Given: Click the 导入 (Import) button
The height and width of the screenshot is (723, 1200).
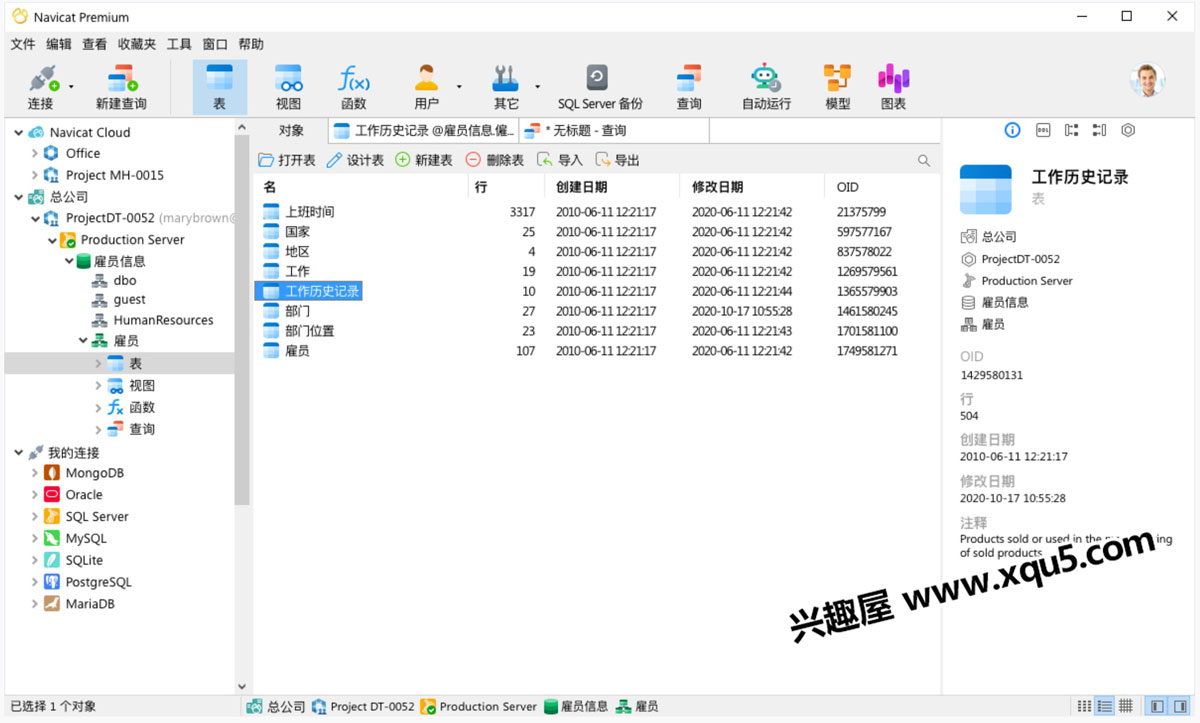Looking at the screenshot, I should 560,160.
